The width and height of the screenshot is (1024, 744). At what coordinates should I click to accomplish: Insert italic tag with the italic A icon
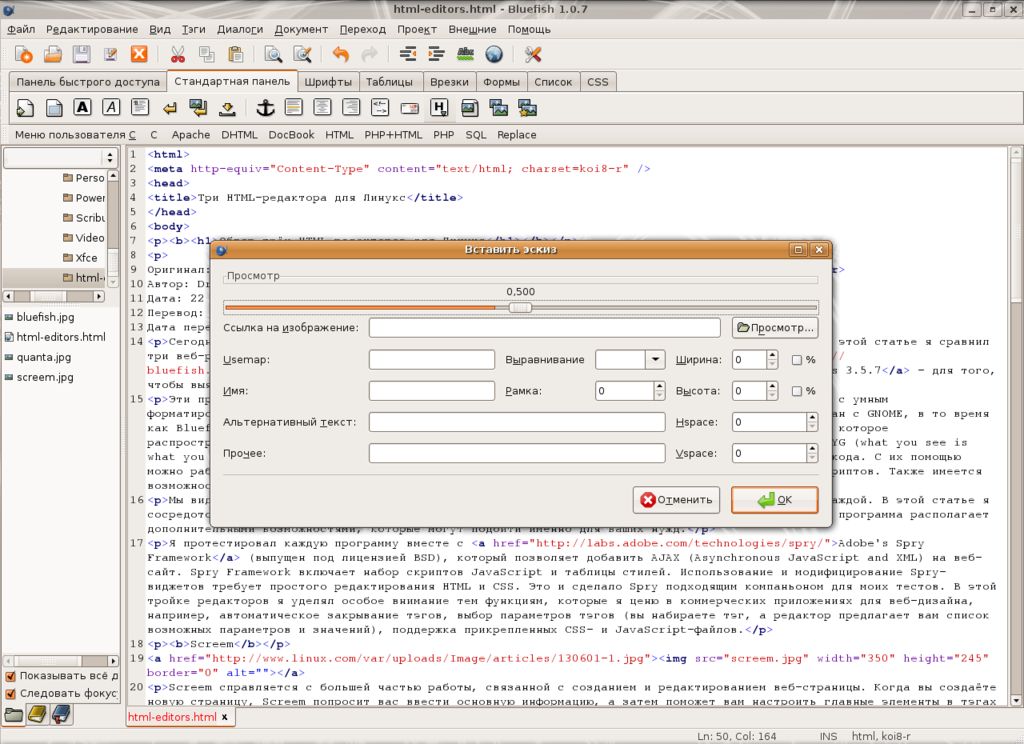[111, 108]
